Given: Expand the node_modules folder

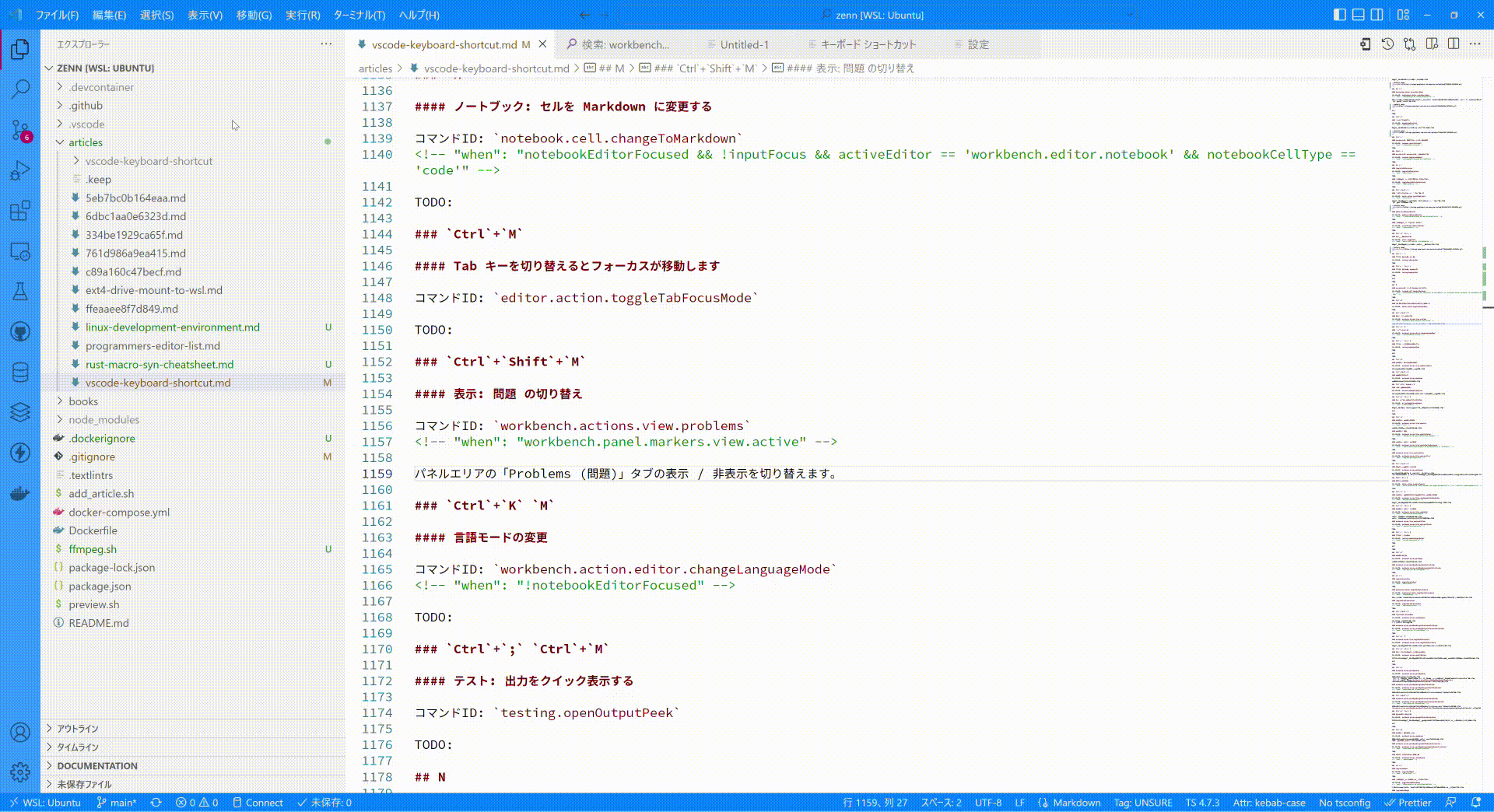Looking at the screenshot, I should coord(192,420).
